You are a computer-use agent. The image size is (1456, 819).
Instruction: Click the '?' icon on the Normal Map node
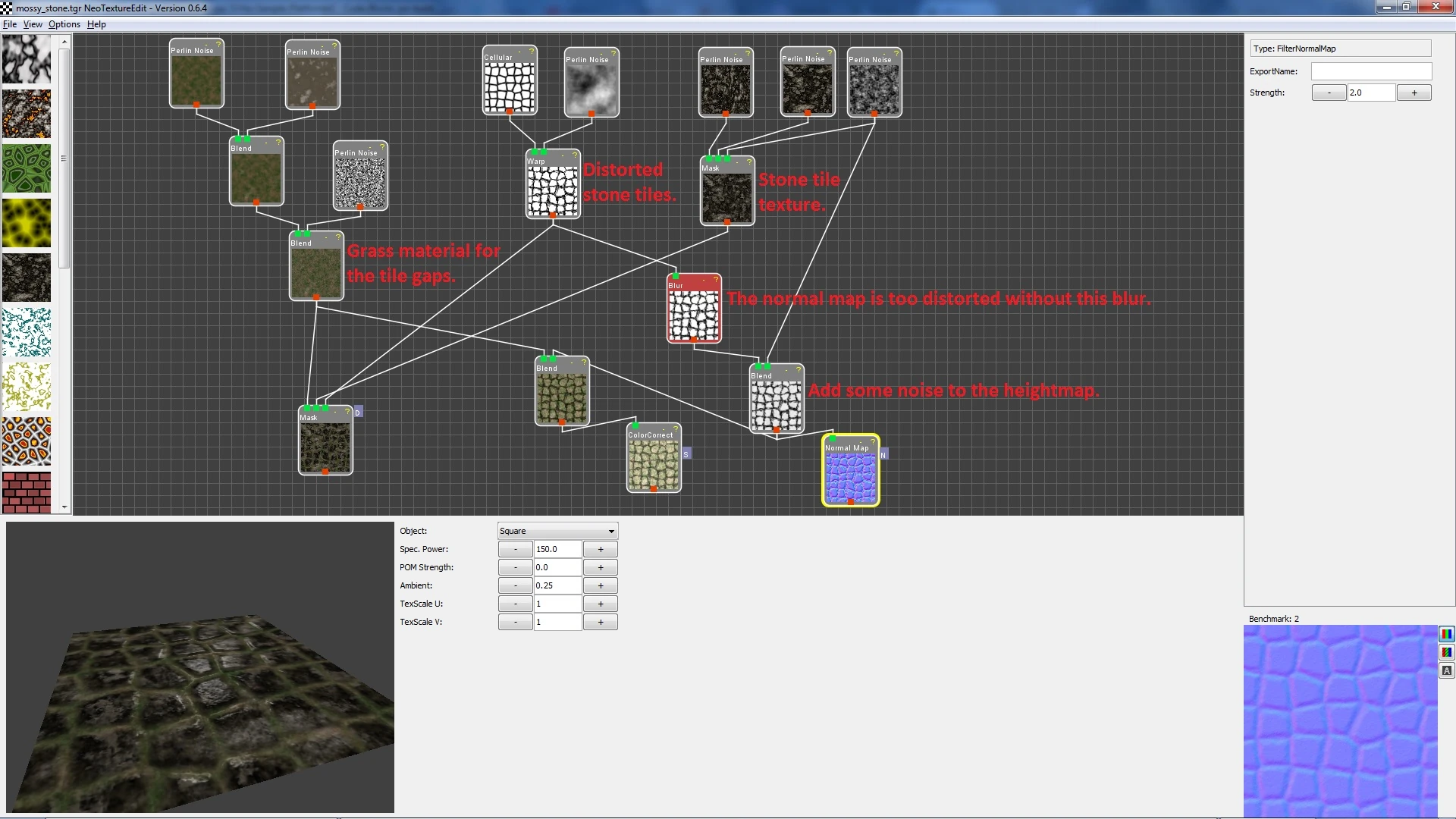[873, 441]
